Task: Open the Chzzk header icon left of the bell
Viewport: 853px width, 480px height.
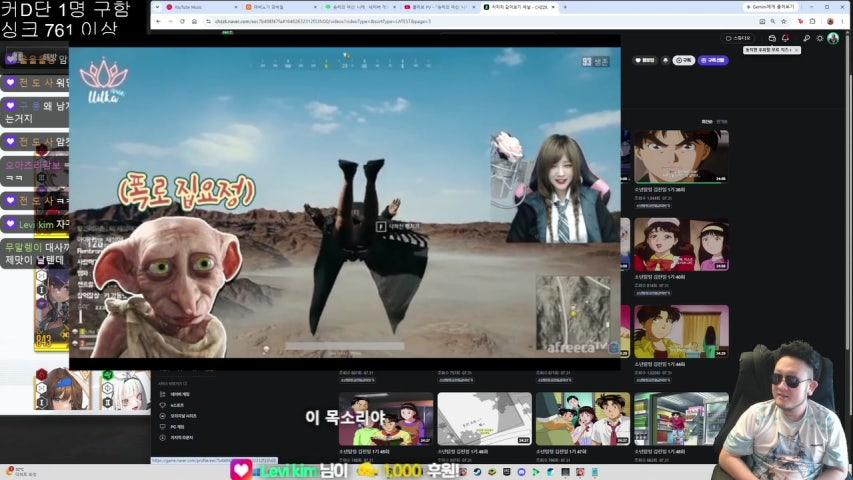Action: (x=772, y=38)
